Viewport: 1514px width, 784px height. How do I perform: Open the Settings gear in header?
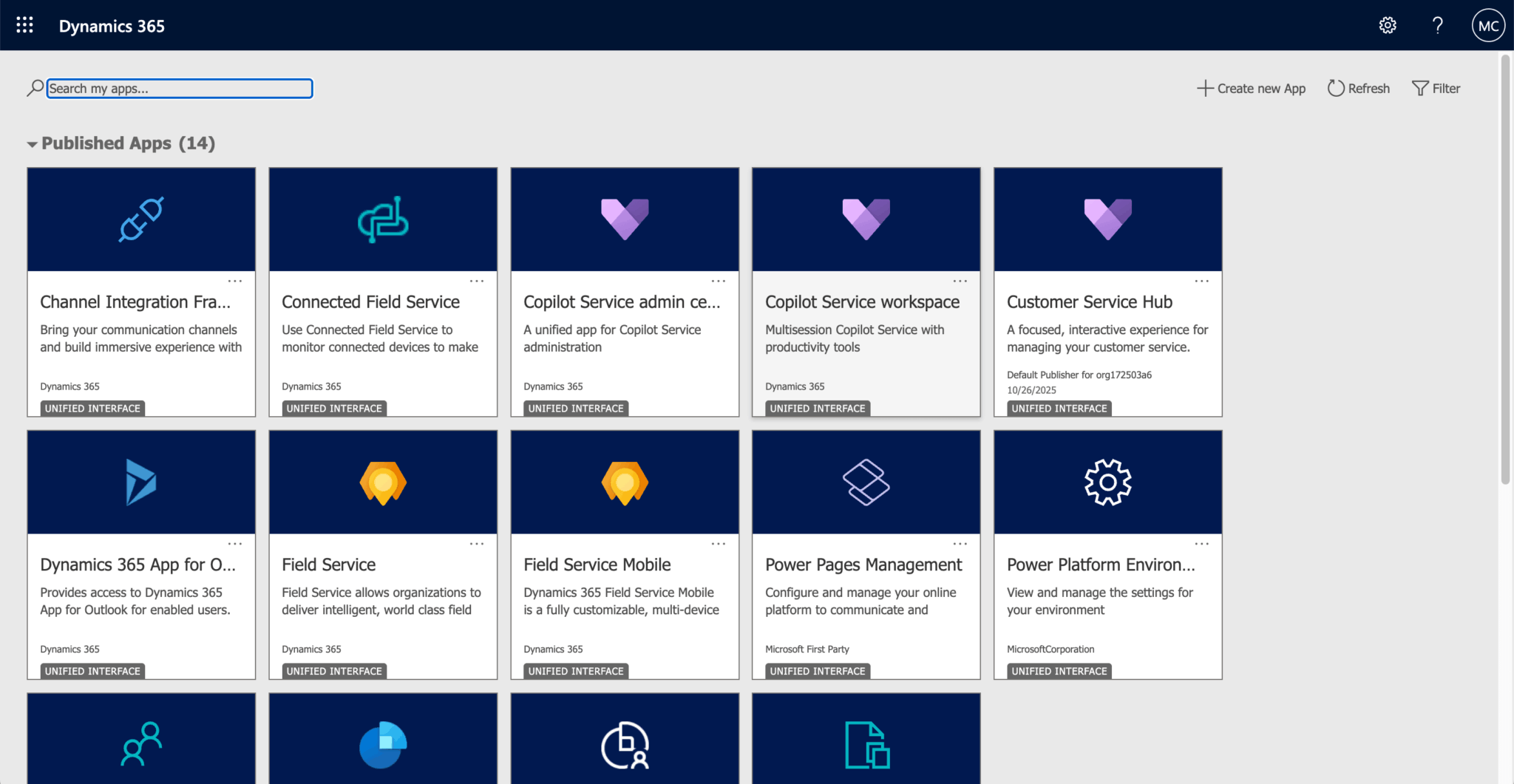coord(1388,25)
